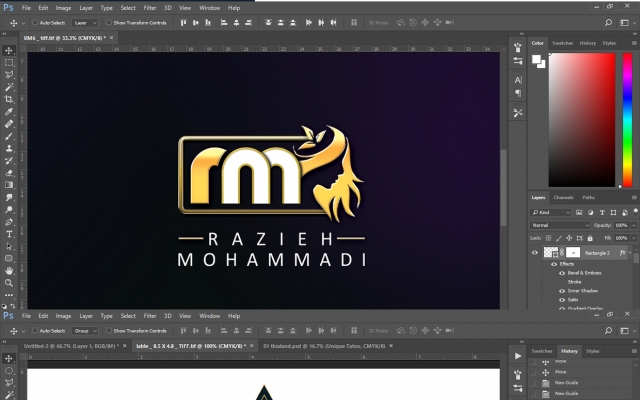640x400 pixels.
Task: Switch to the Paths tab
Action: 588,198
